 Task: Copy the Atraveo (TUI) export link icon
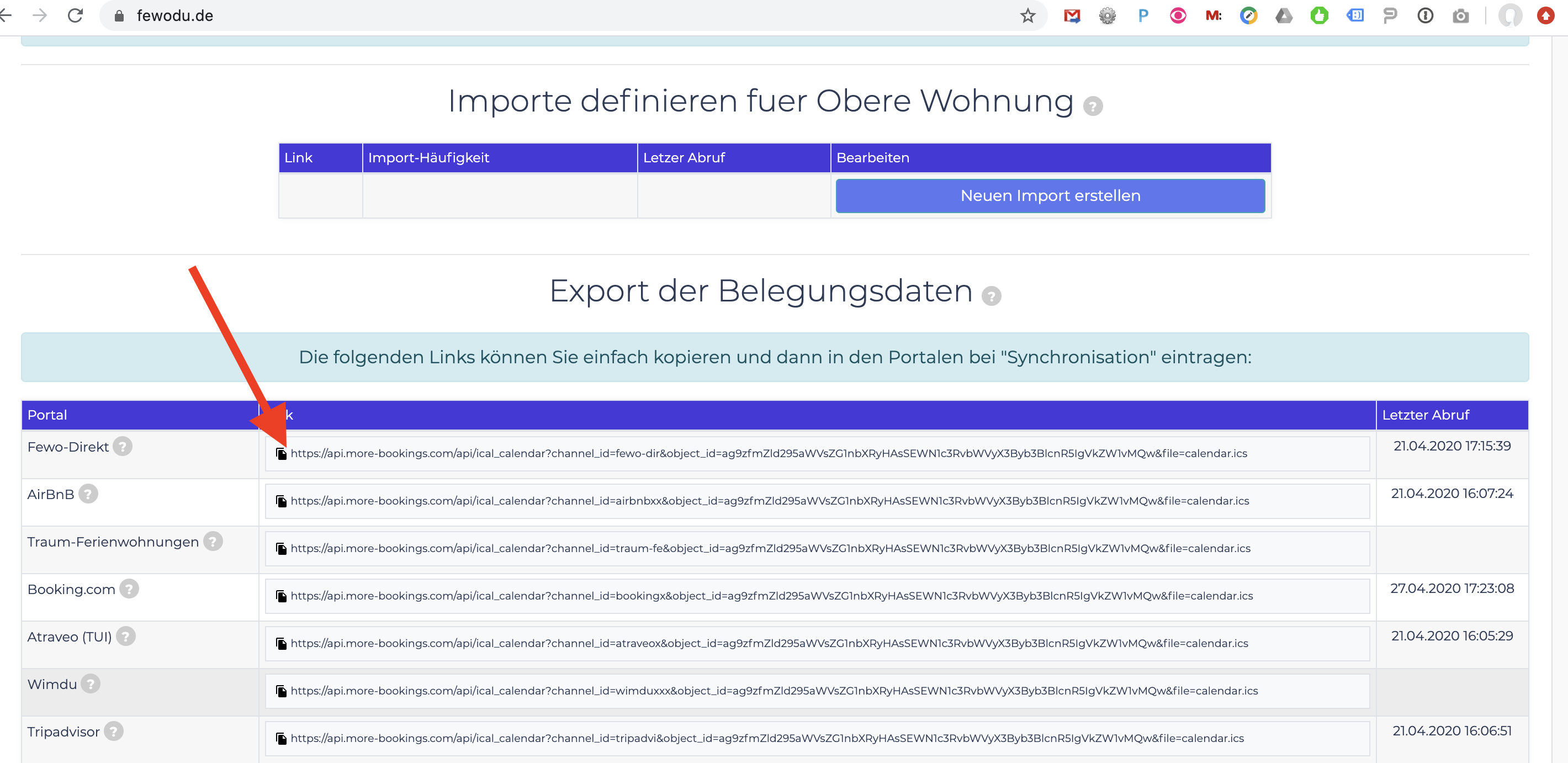[x=281, y=643]
